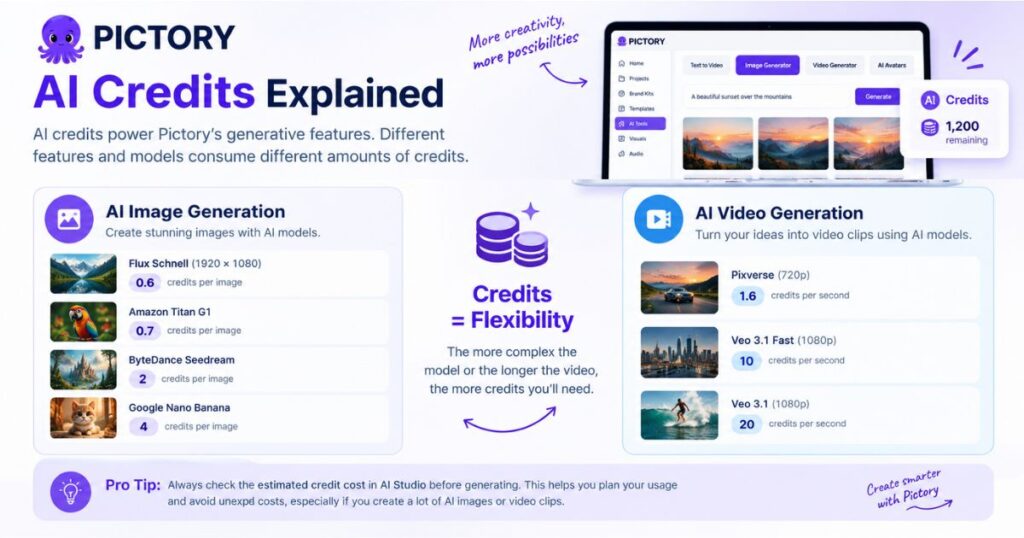
Task: Click the Amazon Titan G1 label
Action: click(170, 312)
